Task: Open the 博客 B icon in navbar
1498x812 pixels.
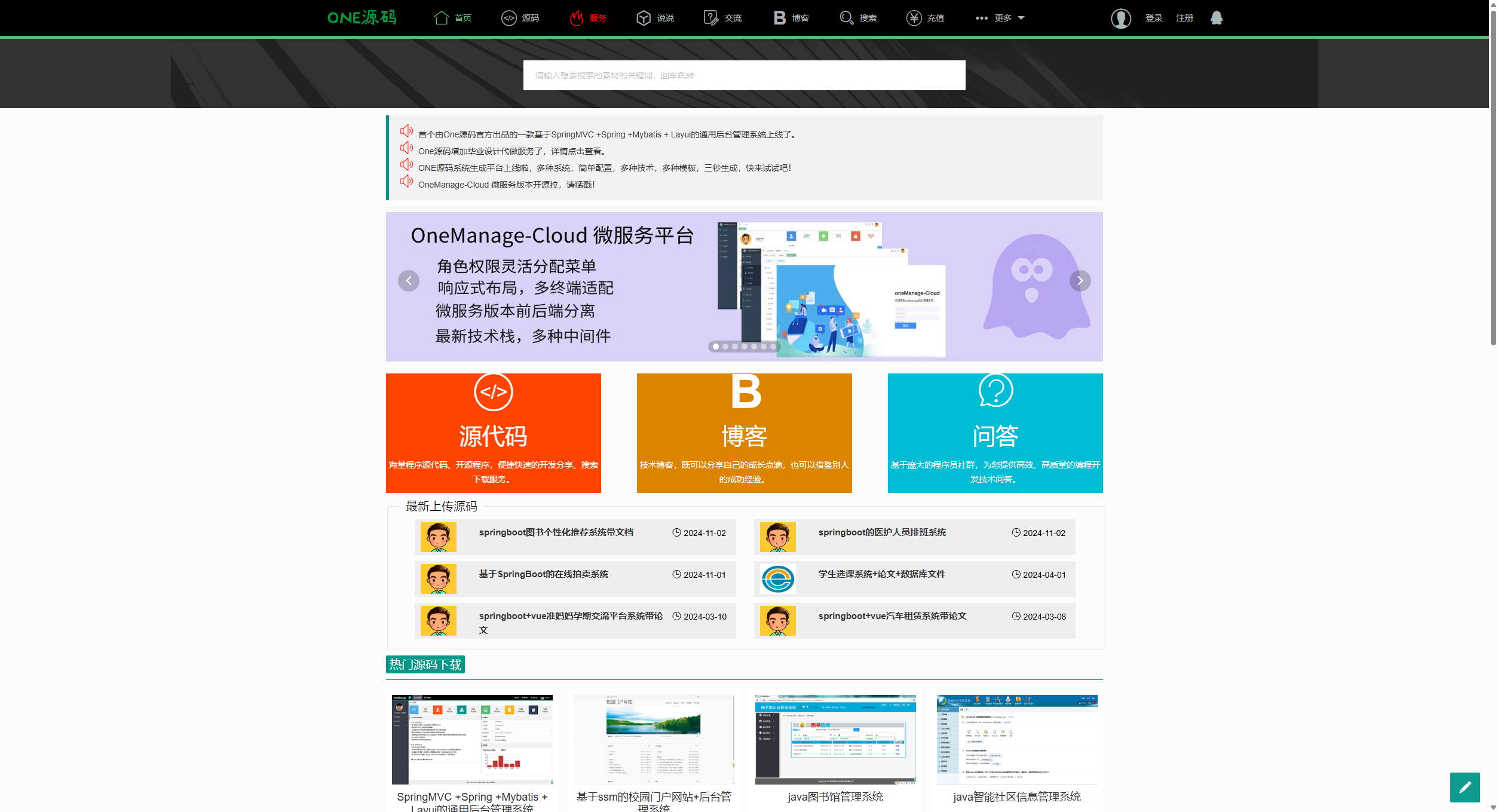Action: click(779, 18)
